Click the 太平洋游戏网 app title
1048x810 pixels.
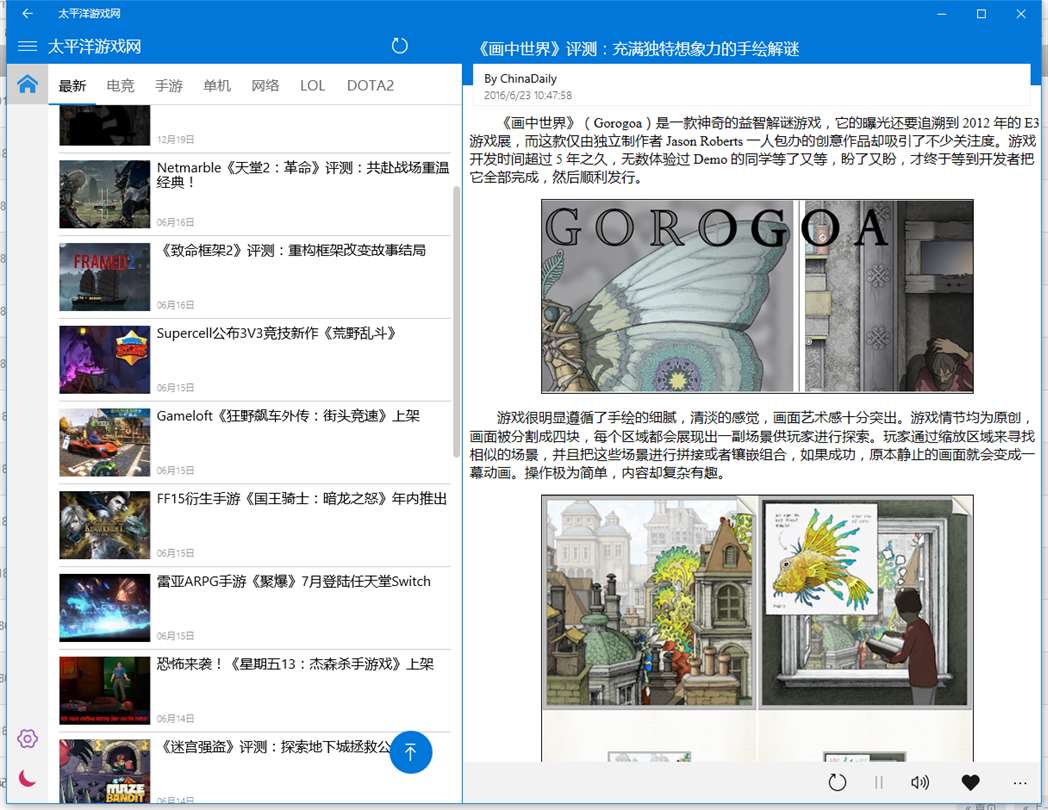pos(94,46)
